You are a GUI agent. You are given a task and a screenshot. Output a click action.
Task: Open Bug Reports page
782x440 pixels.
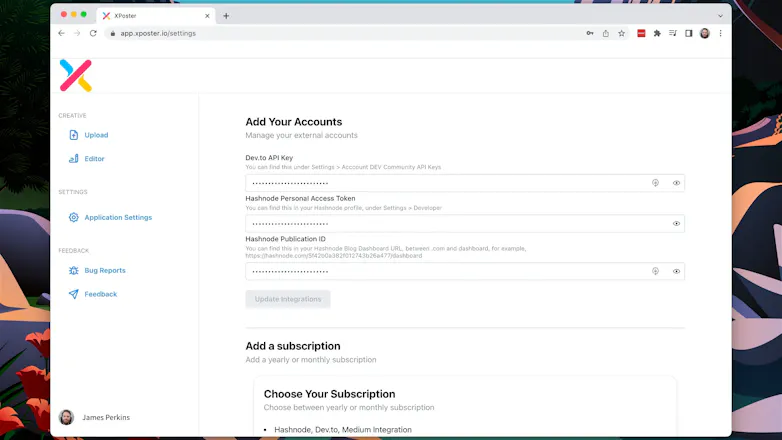tap(105, 270)
